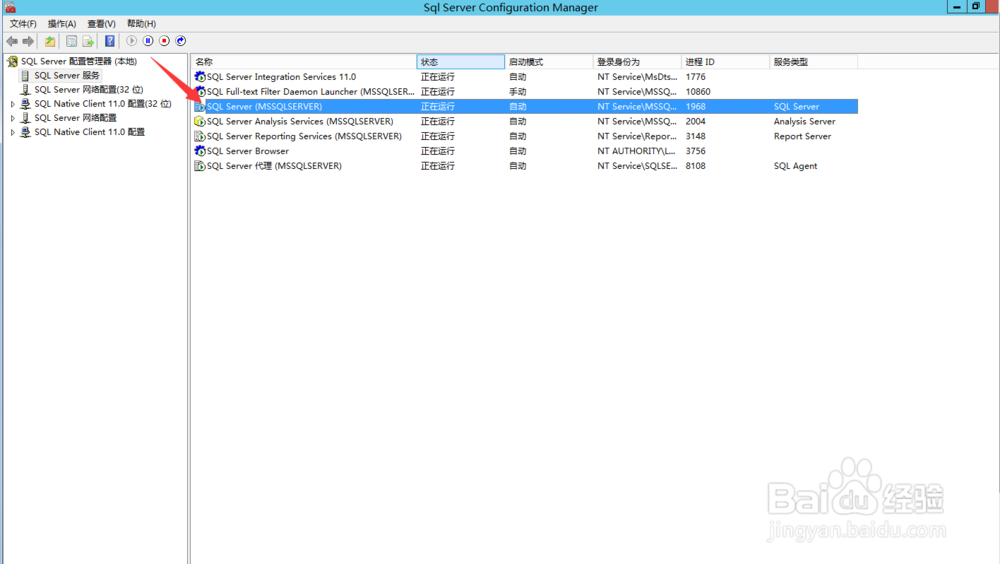Viewport: 1000px width, 564px height.
Task: Select SQL Native Client 11.0 配置(32 位) item
Action: (103, 103)
